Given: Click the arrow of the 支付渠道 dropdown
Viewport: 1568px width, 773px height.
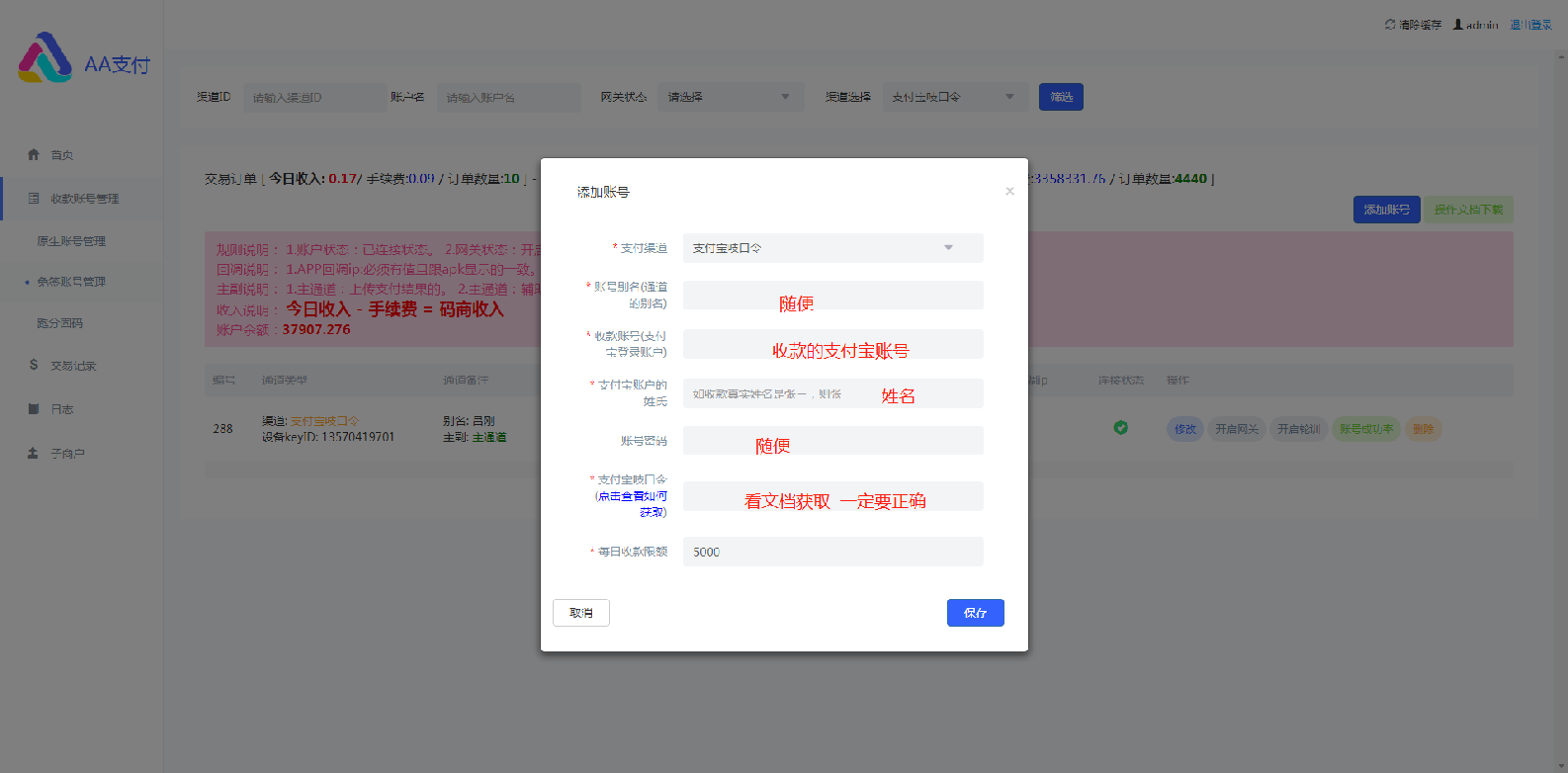Looking at the screenshot, I should 948,248.
